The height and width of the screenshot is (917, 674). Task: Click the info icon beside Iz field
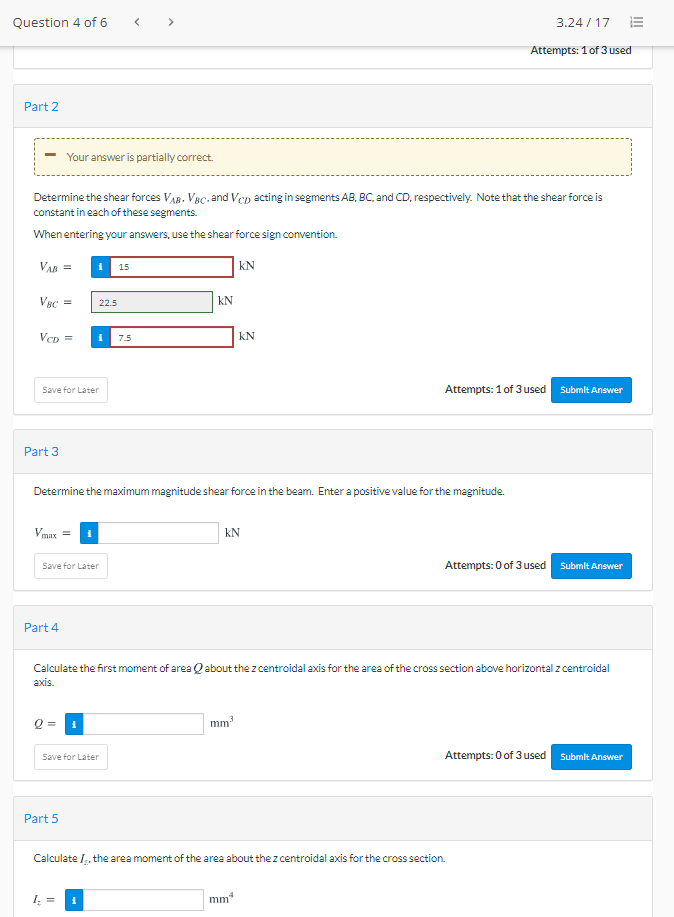(75, 900)
